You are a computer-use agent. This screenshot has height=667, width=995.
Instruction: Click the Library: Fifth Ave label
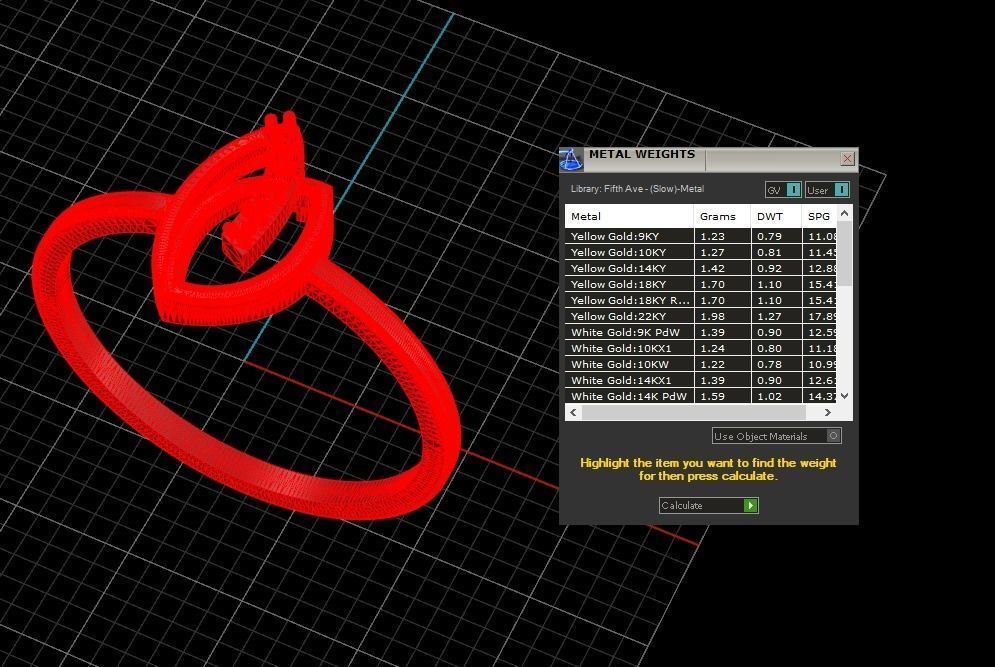[637, 188]
